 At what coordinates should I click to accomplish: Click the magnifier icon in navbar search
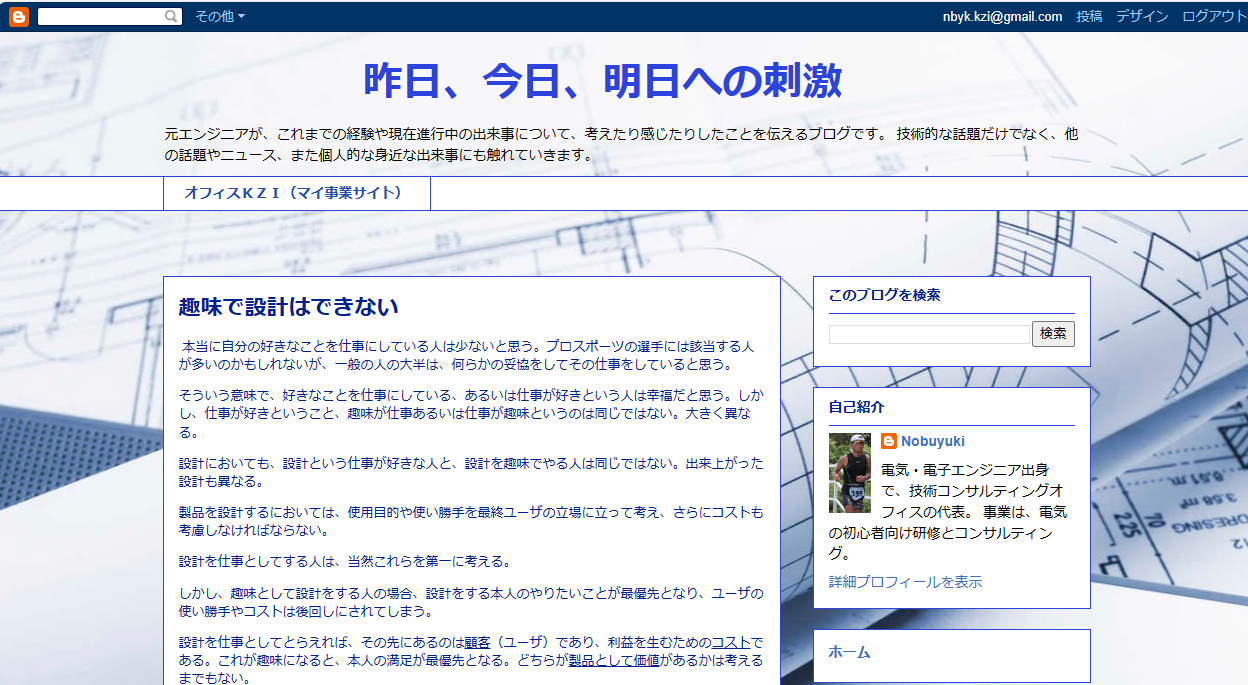click(172, 16)
